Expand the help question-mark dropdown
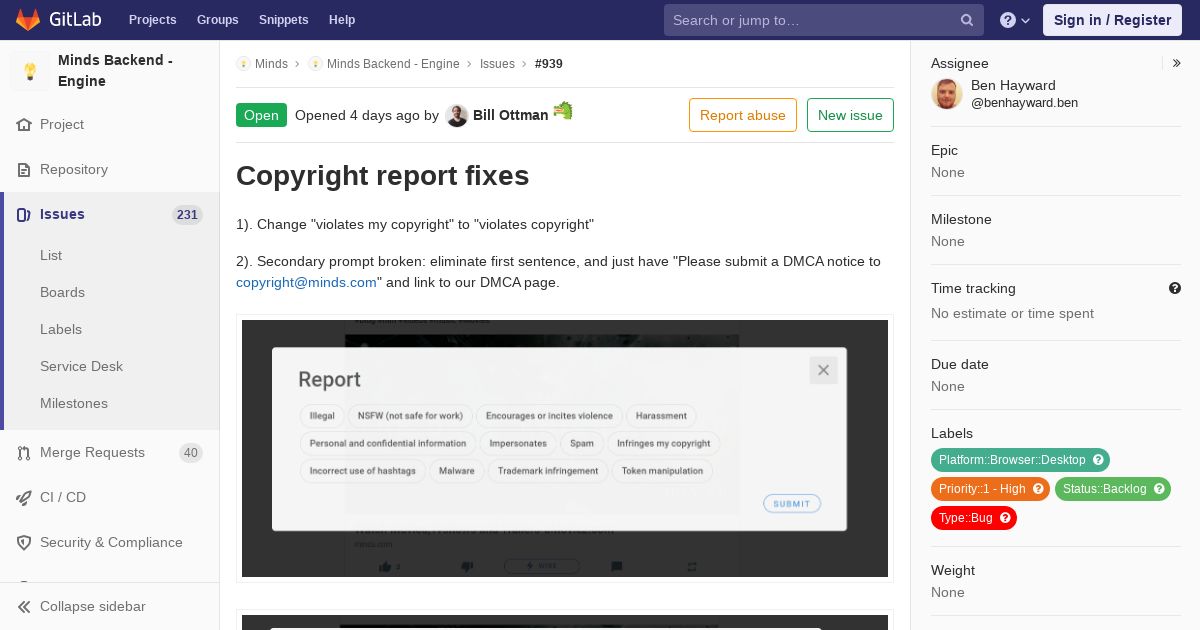Screen dimensions: 1200x630 pyautogui.click(x=1015, y=20)
